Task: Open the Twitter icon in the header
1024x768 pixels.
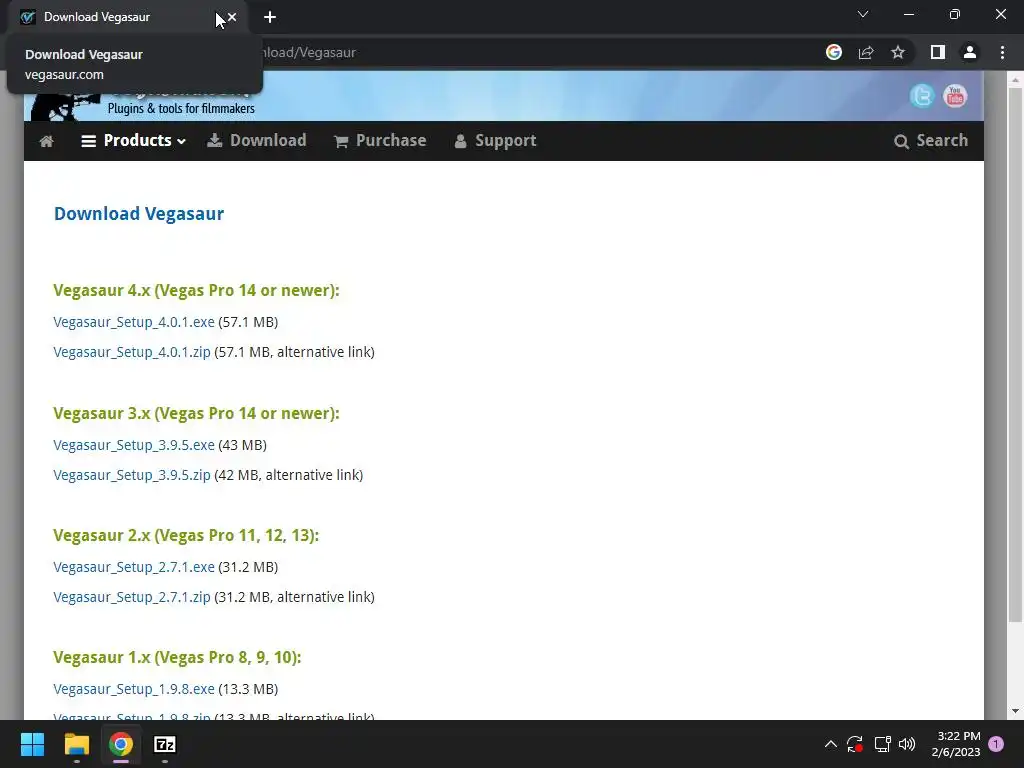Action: pos(922,97)
